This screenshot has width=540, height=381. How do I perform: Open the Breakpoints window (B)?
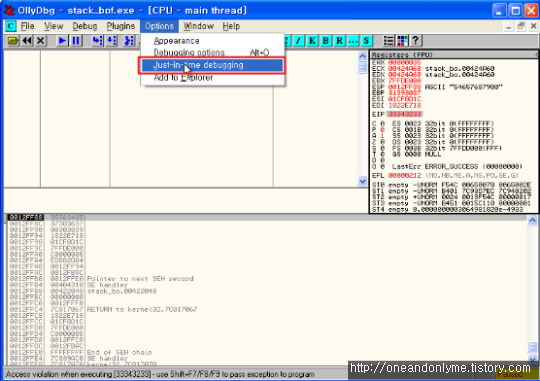coord(326,41)
